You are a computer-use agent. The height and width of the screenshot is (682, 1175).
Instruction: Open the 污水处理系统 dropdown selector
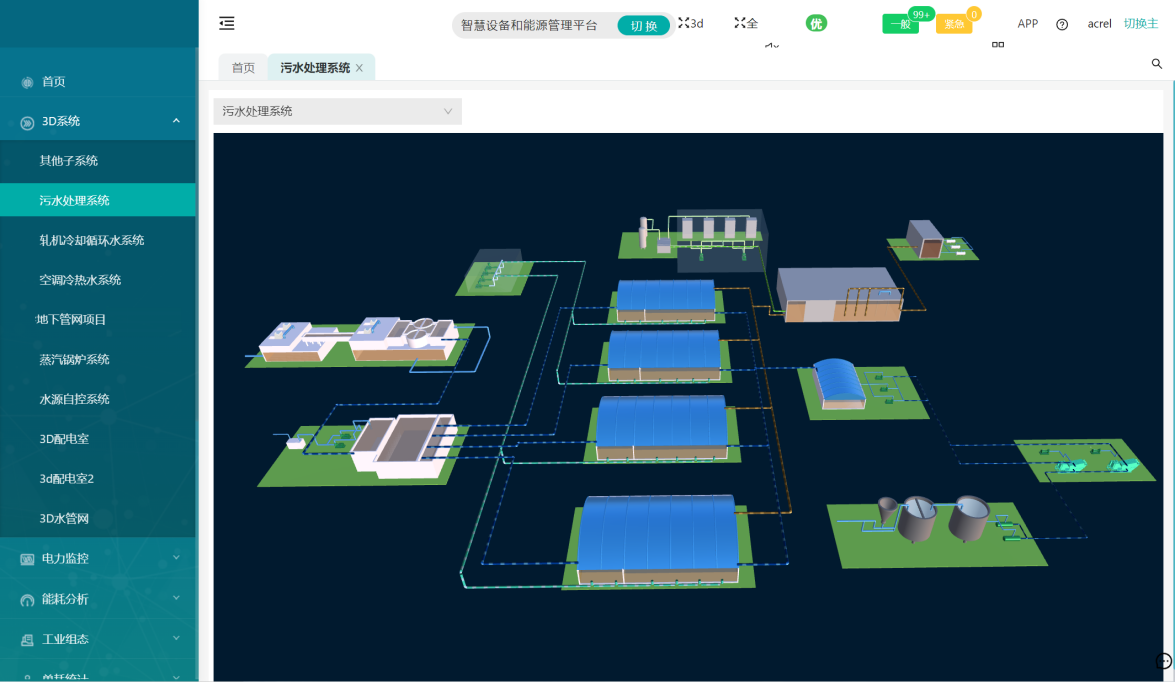[337, 111]
